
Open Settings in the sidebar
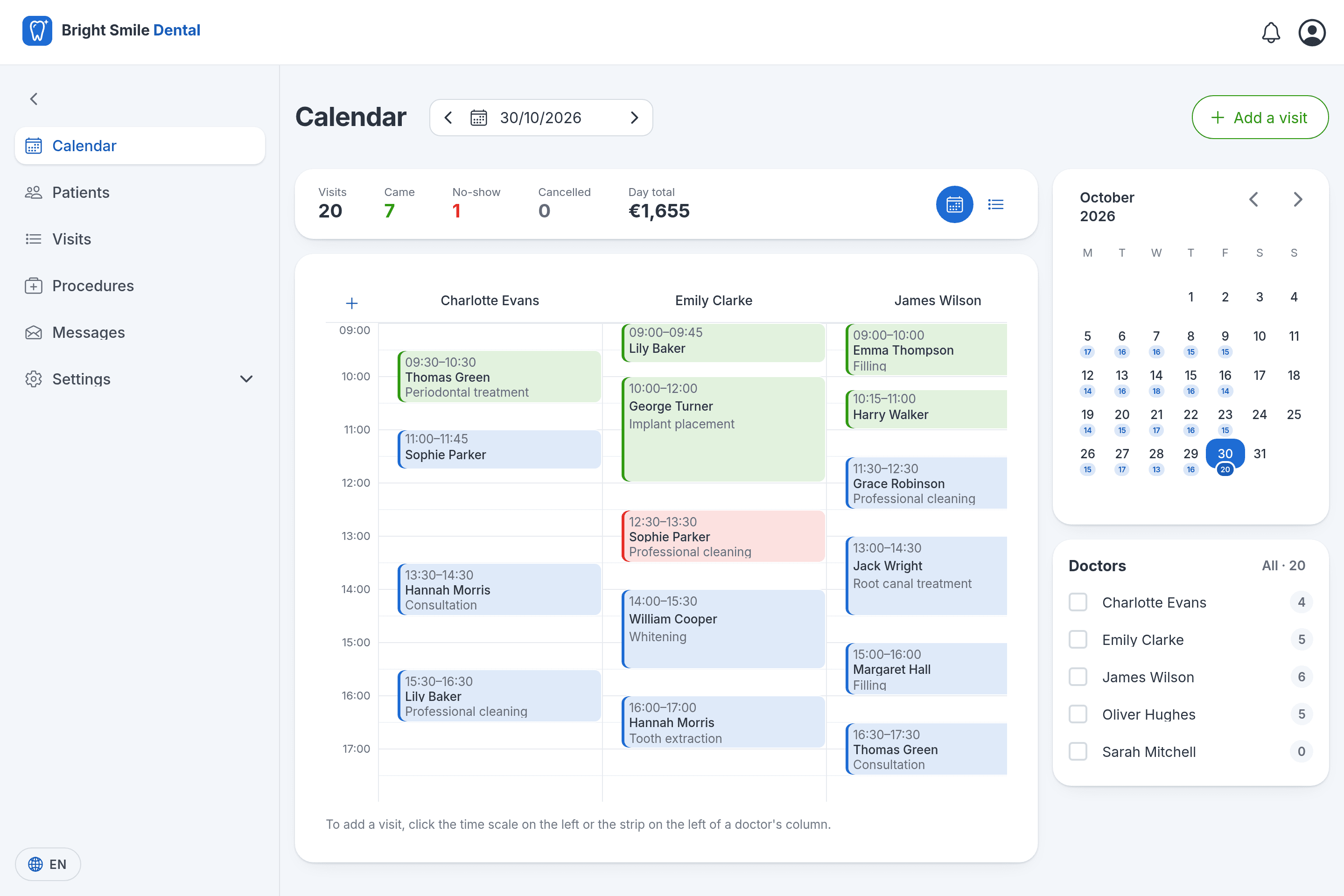[140, 379]
